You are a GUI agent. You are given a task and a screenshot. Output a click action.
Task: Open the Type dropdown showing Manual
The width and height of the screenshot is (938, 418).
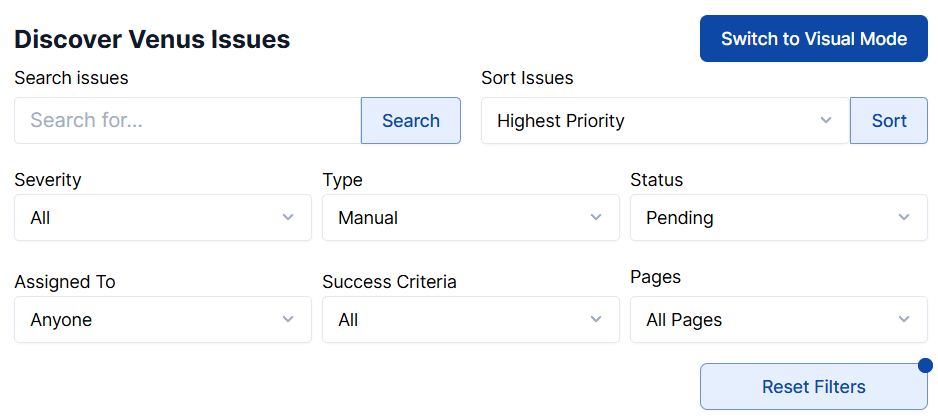coord(470,218)
